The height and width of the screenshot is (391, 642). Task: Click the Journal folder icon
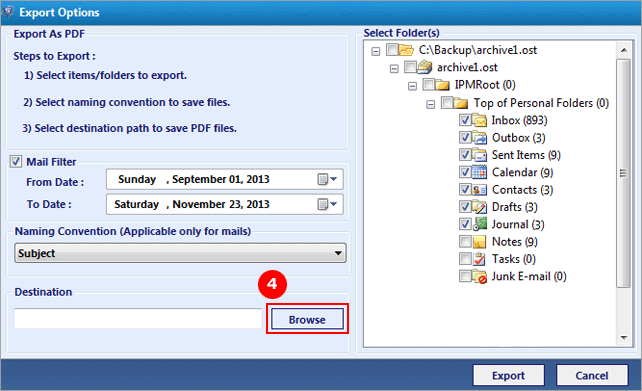click(479, 224)
